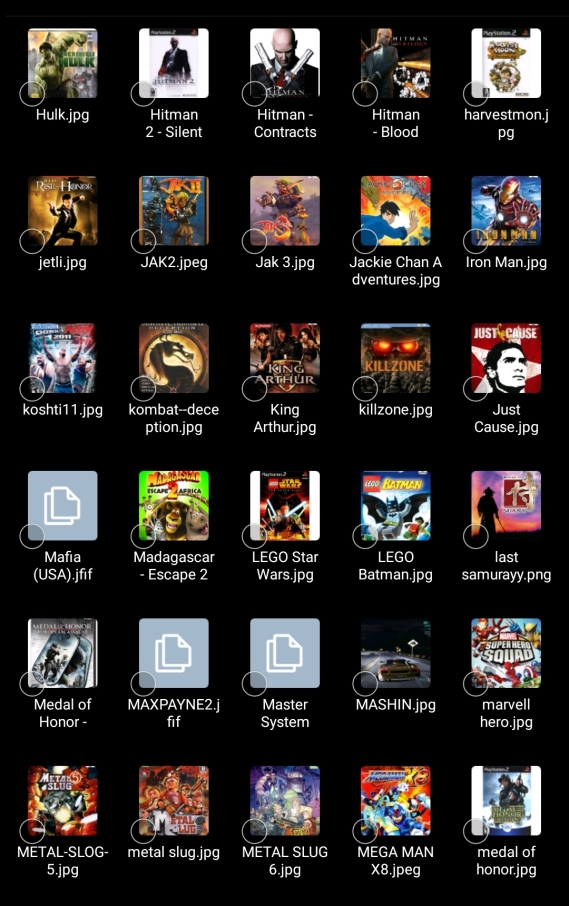Screen dimensions: 569x906
Task: Tick the selection circle on Hitman - Contracts
Action: pos(254,94)
